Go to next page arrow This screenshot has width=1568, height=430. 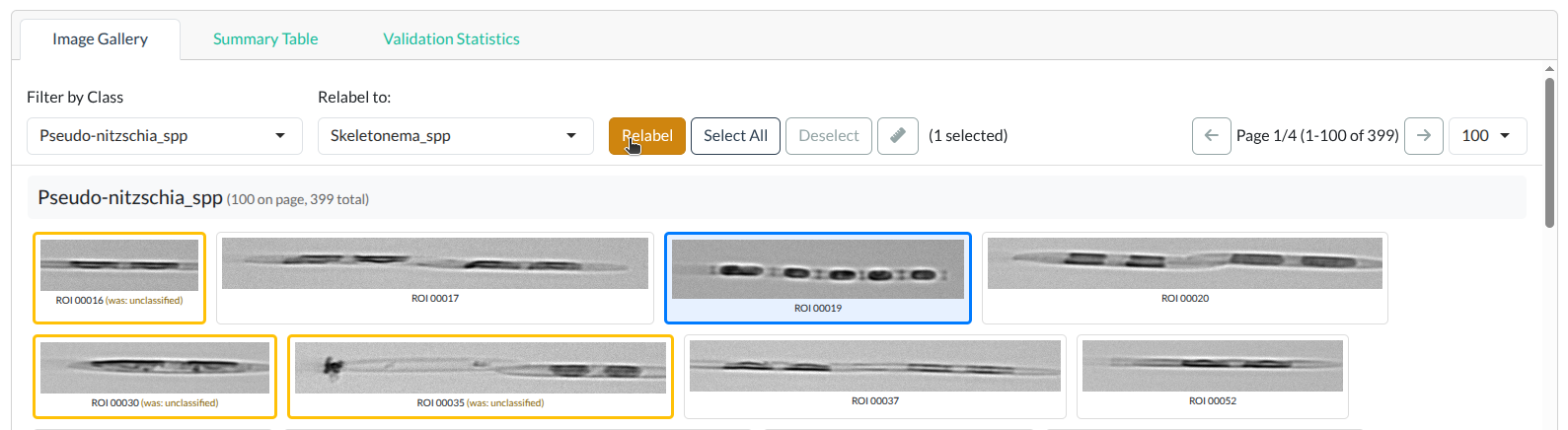point(1424,136)
